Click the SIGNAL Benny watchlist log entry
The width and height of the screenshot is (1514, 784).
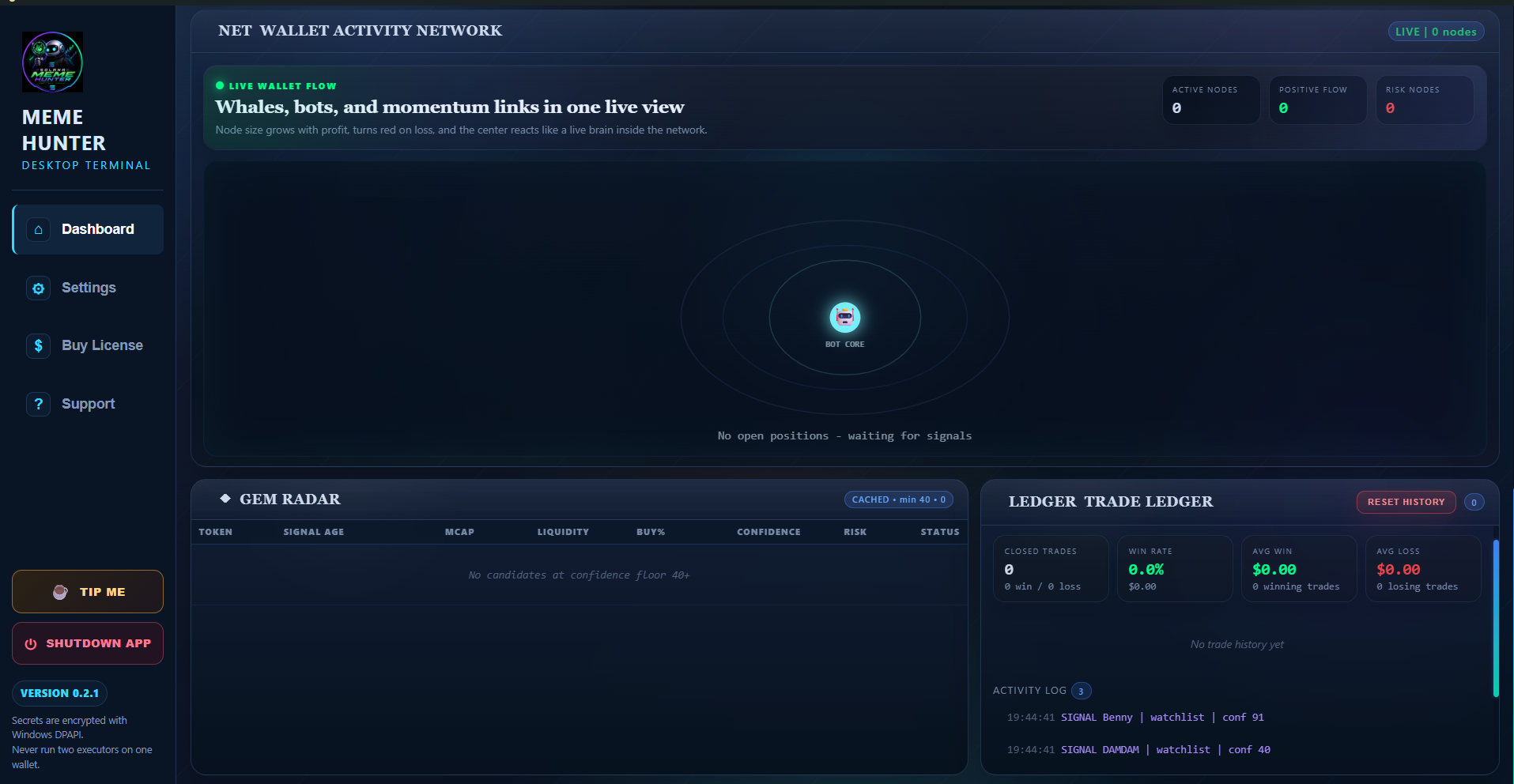1135,718
